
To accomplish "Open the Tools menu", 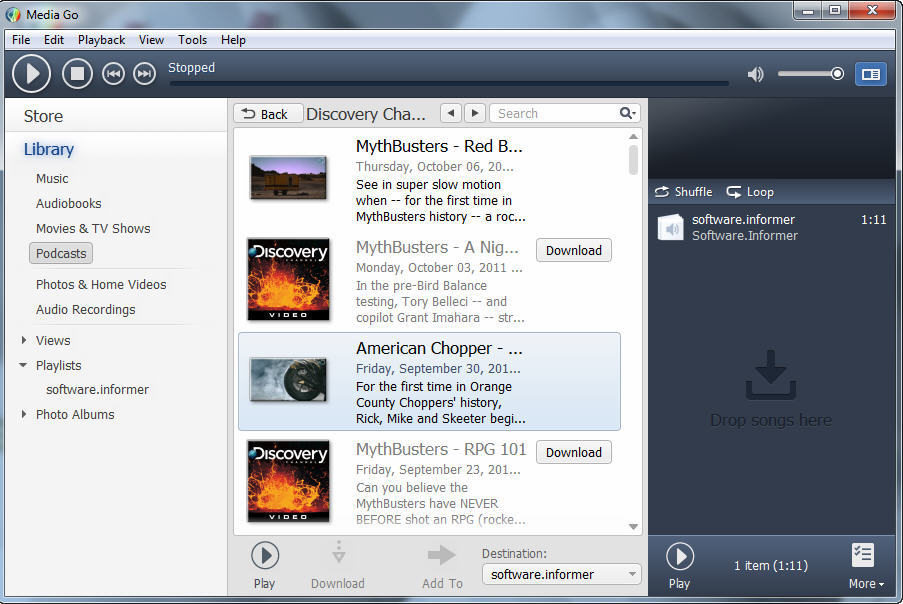I will point(192,40).
